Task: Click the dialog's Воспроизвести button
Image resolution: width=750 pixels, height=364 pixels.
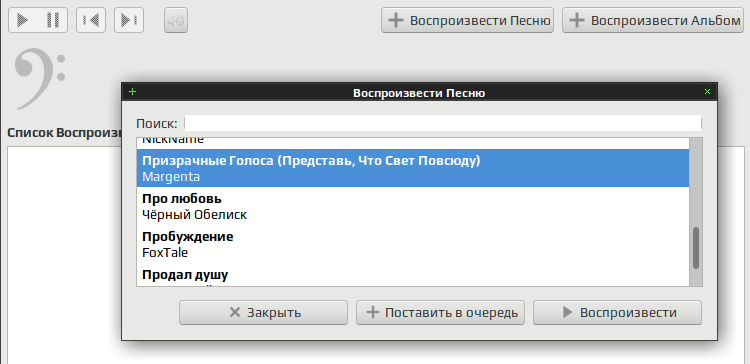Action: (618, 313)
